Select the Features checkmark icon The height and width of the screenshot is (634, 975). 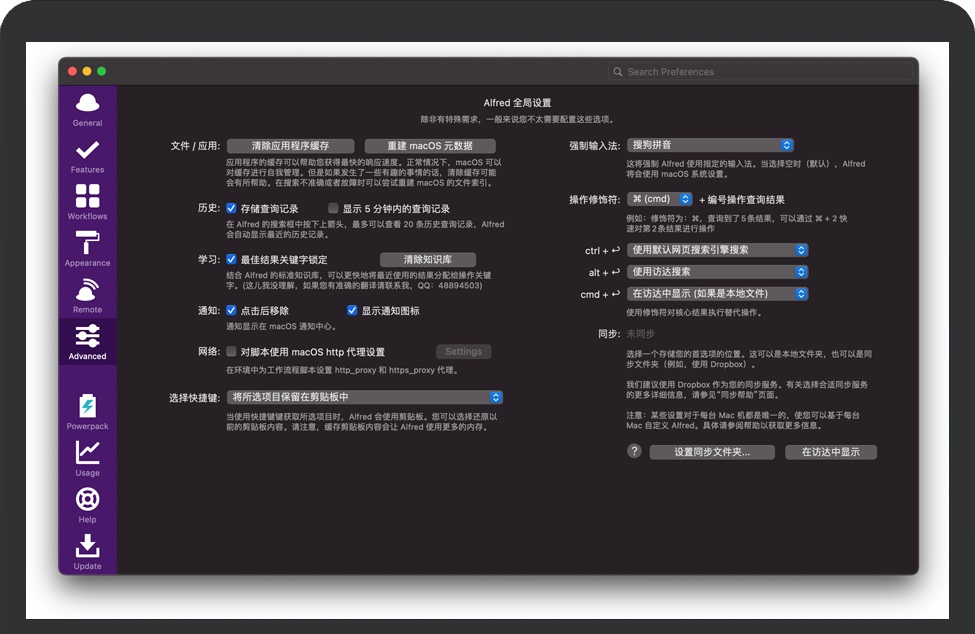pos(87,151)
